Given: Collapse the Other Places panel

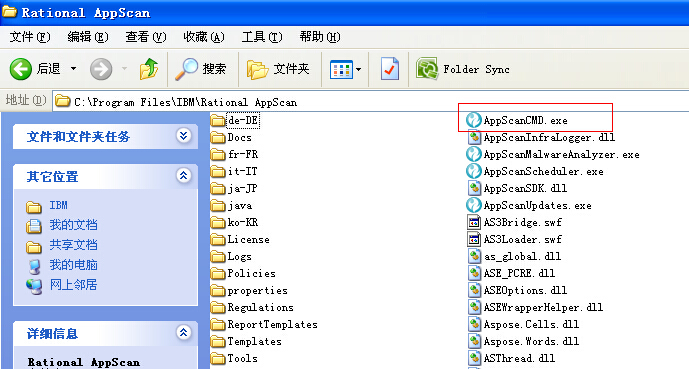Looking at the screenshot, I should pyautogui.click(x=183, y=176).
